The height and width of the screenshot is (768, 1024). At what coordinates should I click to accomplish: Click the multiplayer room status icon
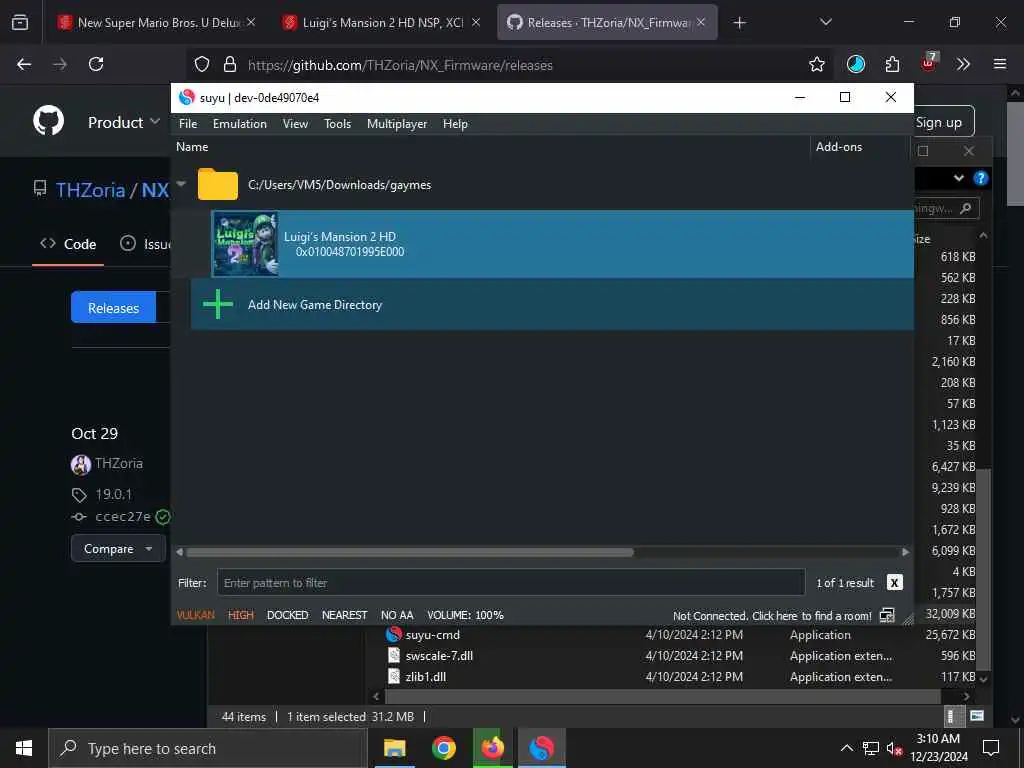(887, 615)
